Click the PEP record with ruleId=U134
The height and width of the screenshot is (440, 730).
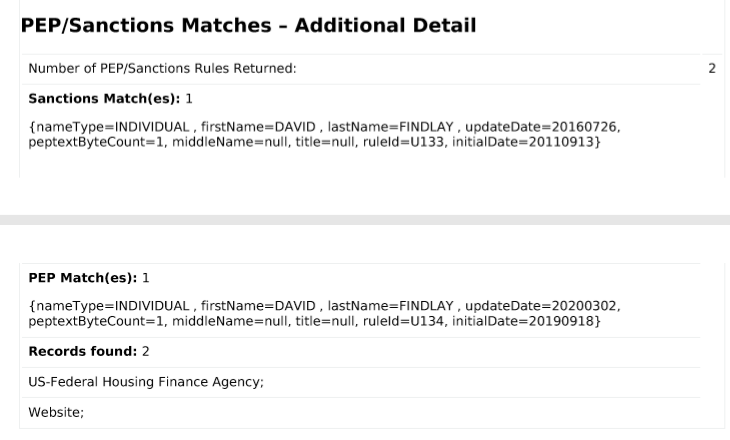point(324,313)
